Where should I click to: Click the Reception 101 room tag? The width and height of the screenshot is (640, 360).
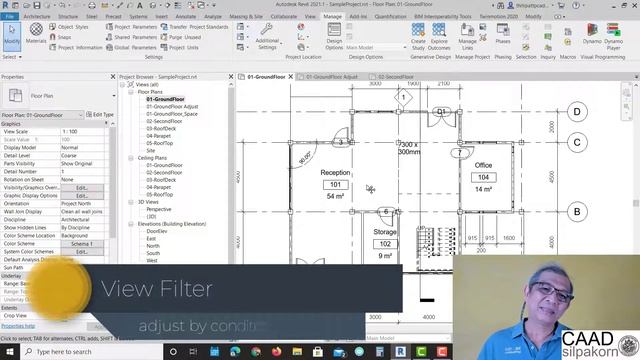(x=336, y=184)
